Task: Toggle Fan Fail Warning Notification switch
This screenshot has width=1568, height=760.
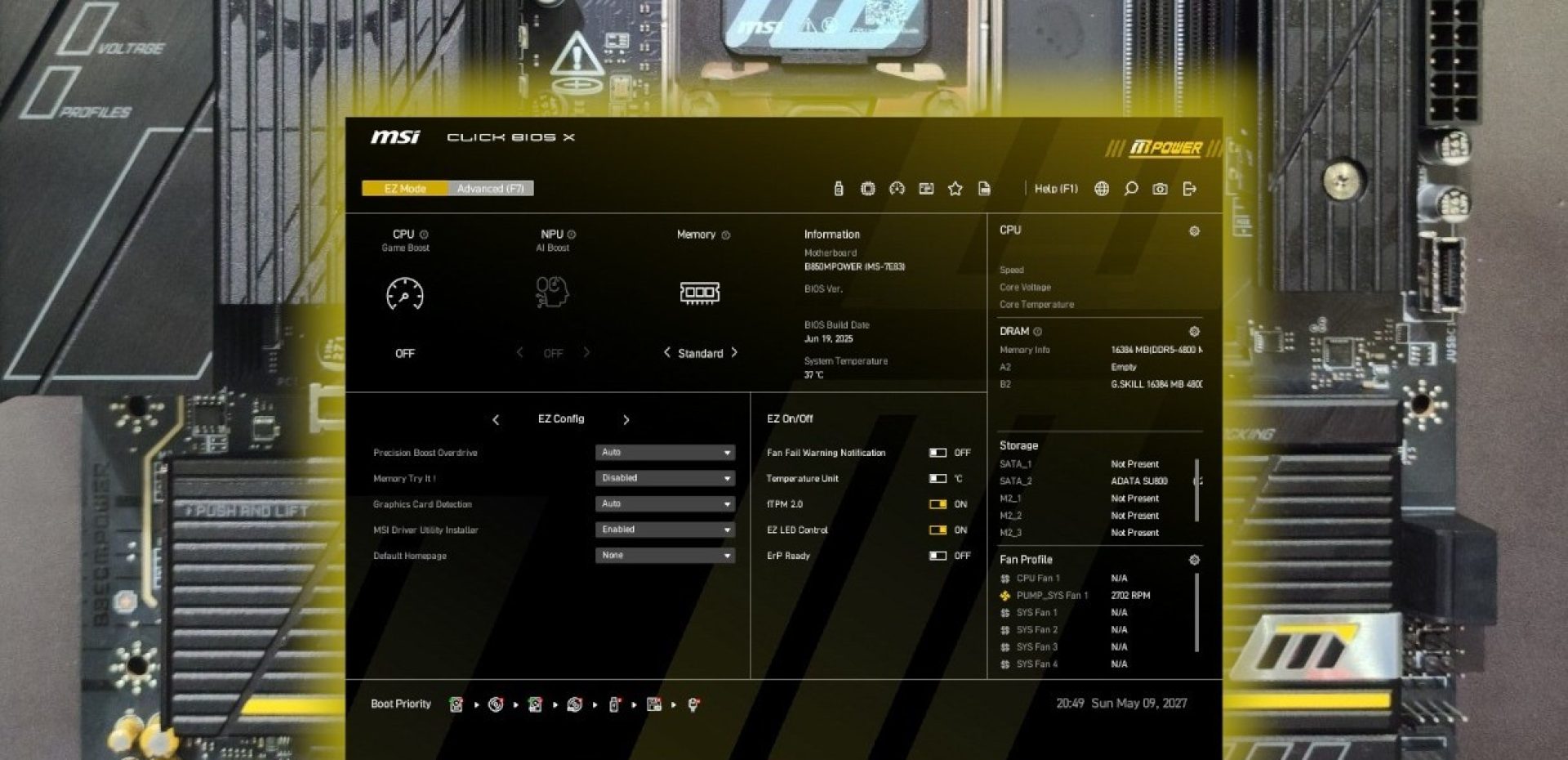Action: [938, 453]
